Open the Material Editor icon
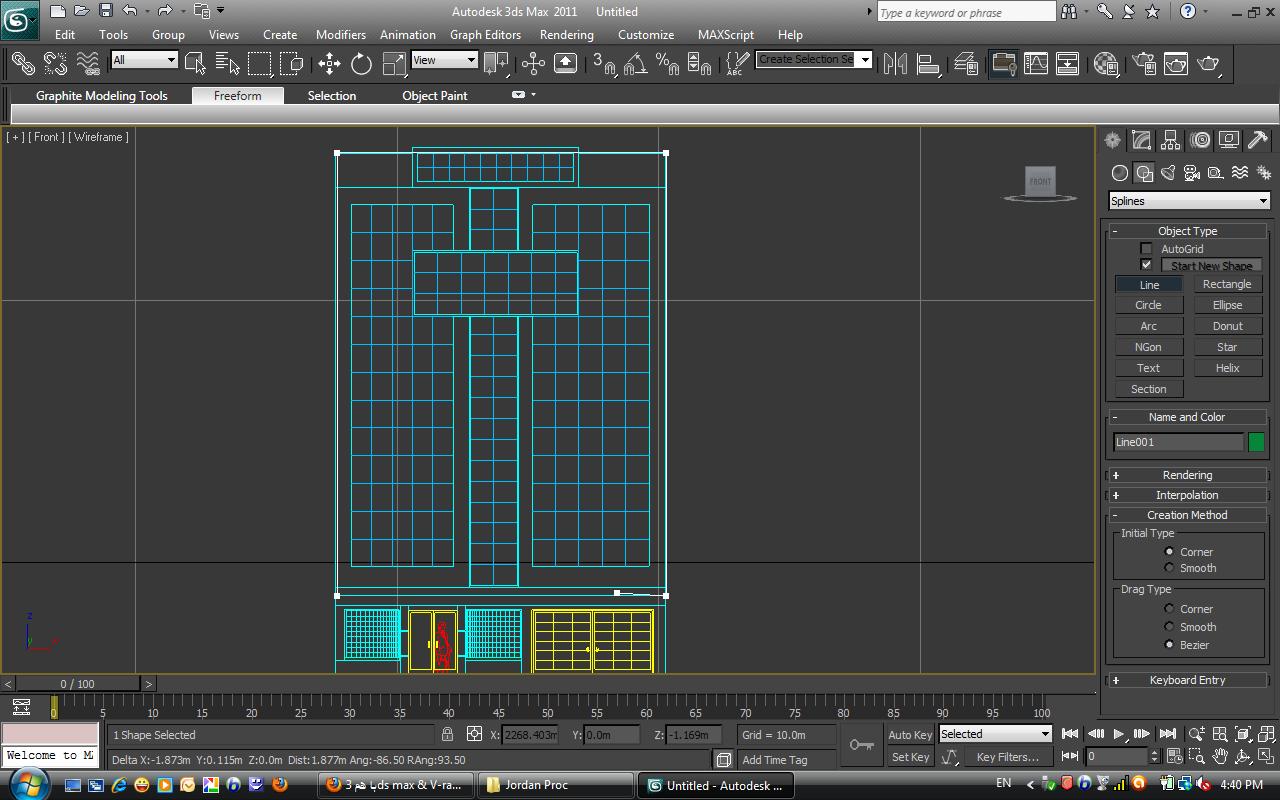1280x800 pixels. (x=1105, y=64)
